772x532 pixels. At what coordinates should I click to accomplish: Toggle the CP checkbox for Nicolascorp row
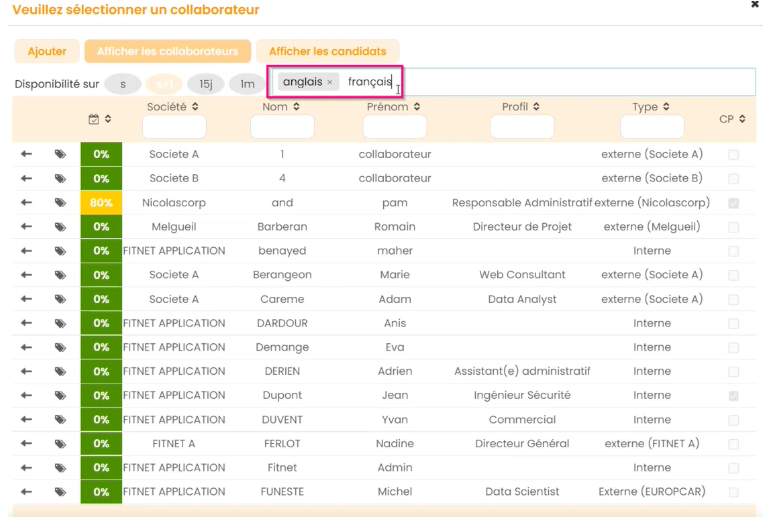coord(734,203)
